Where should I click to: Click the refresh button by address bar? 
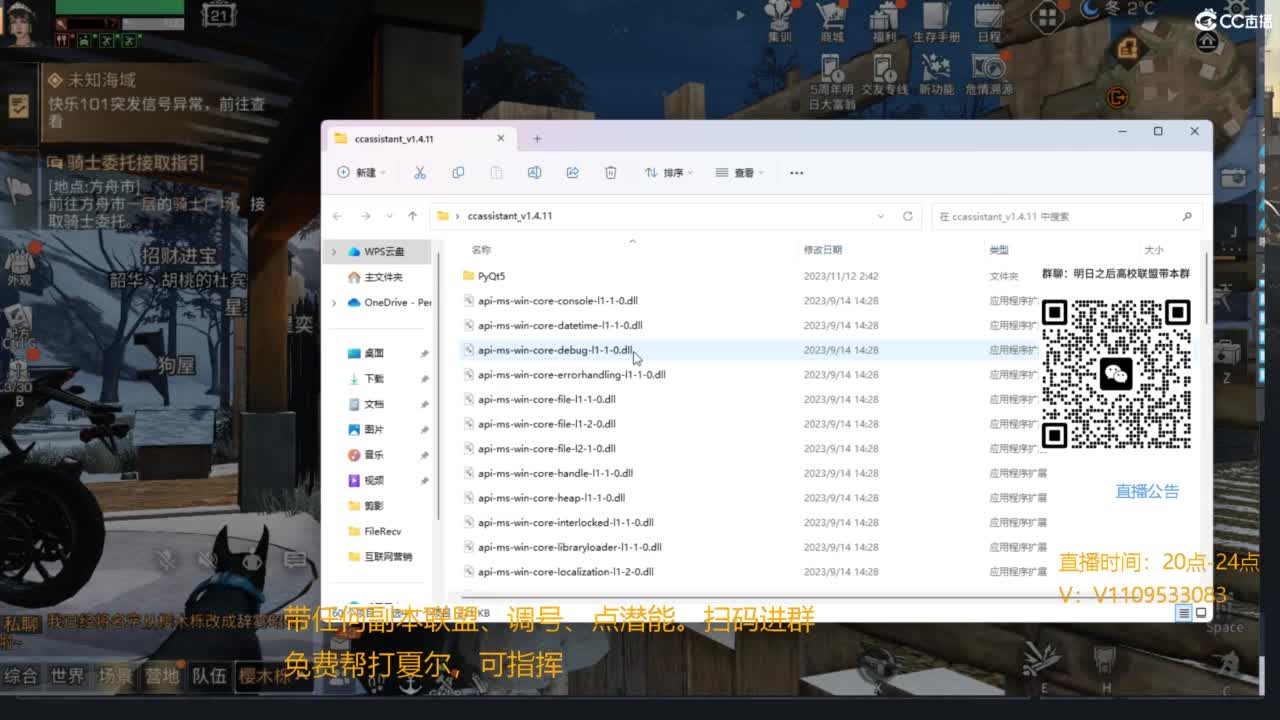907,216
